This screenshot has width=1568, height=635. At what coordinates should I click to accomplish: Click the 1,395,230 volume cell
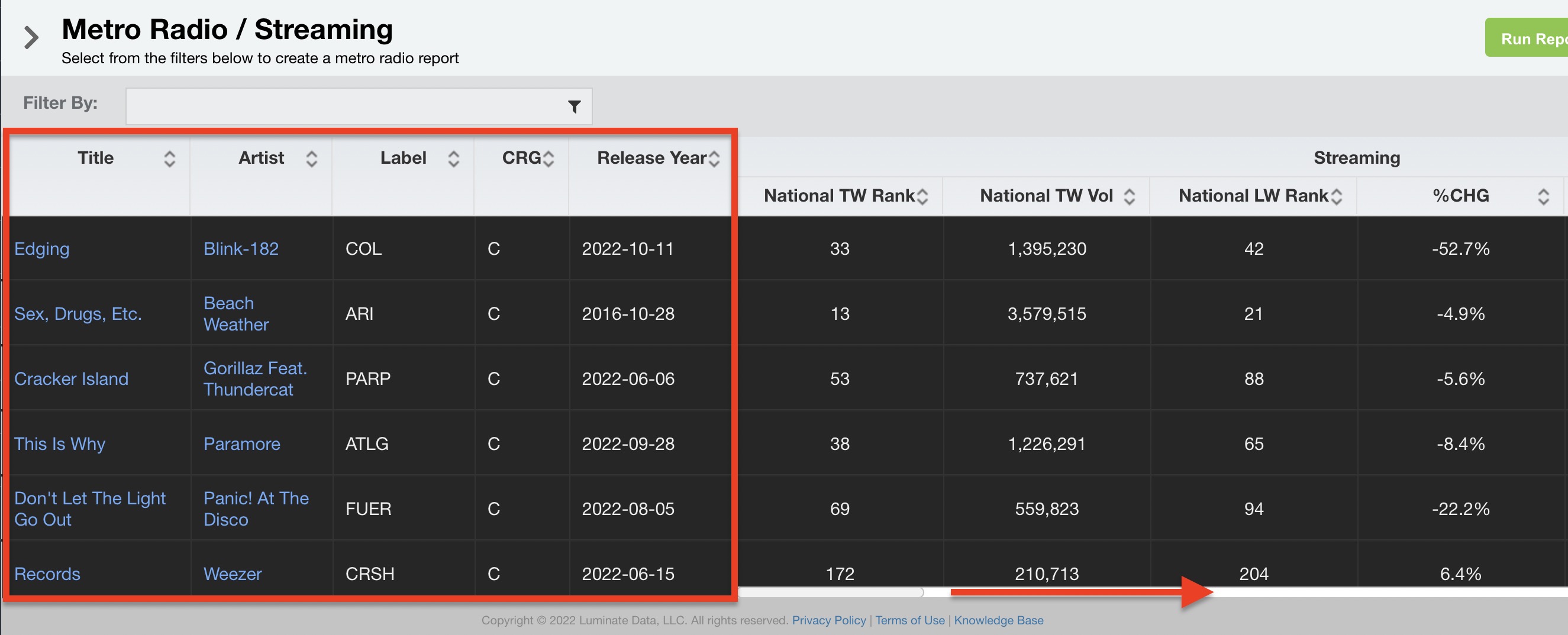[x=1046, y=249]
